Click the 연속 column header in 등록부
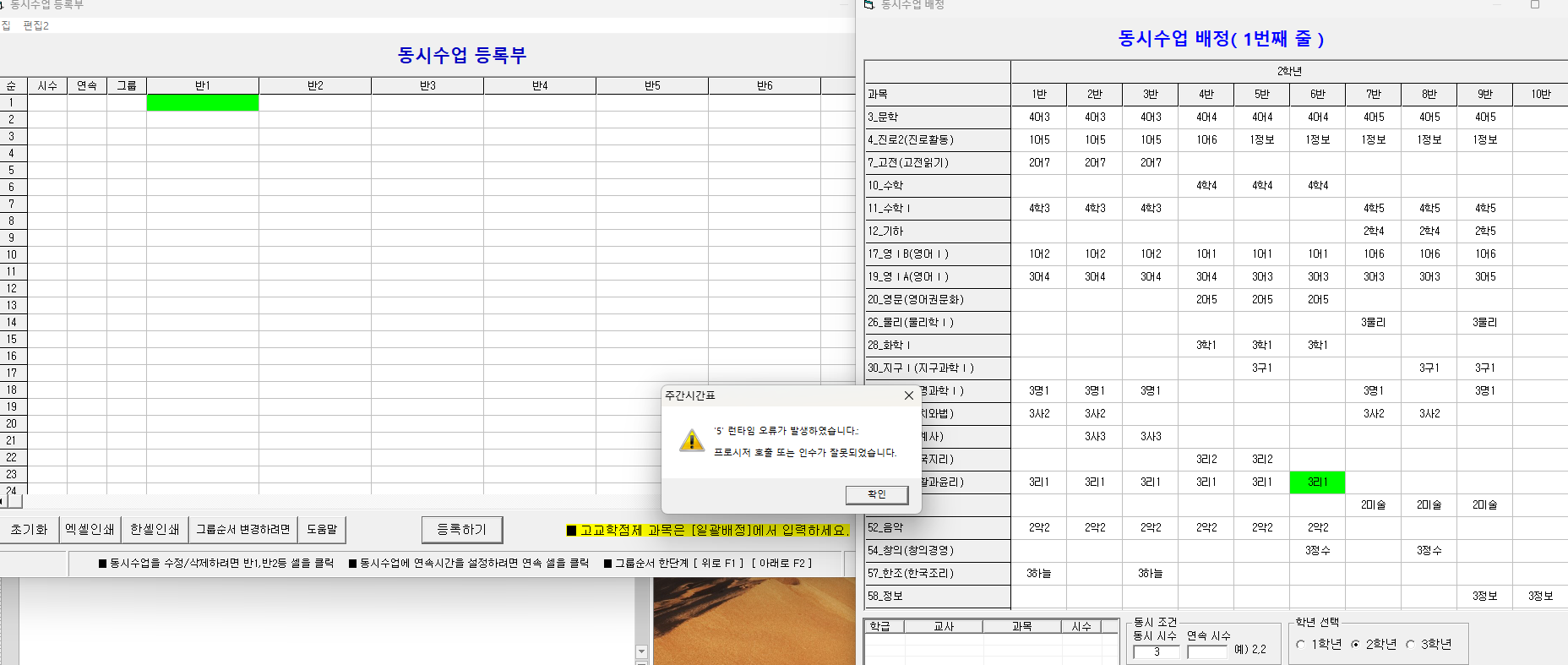The height and width of the screenshot is (665, 1568). [87, 85]
